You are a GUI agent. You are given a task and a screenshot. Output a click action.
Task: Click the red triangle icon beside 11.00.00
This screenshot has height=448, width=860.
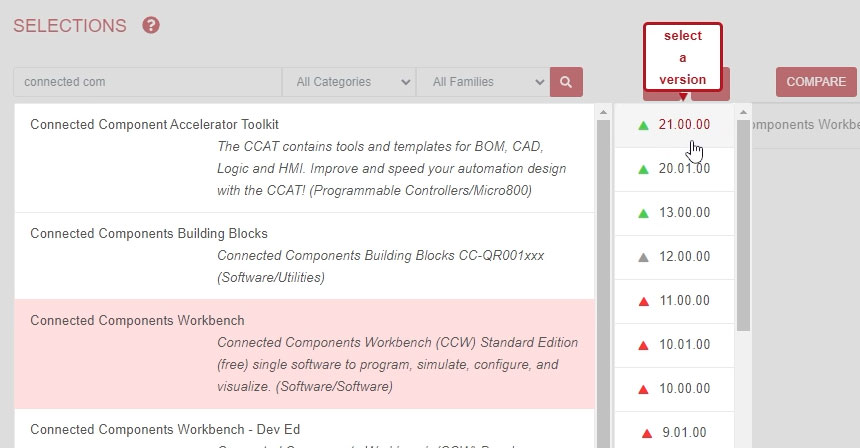[643, 301]
